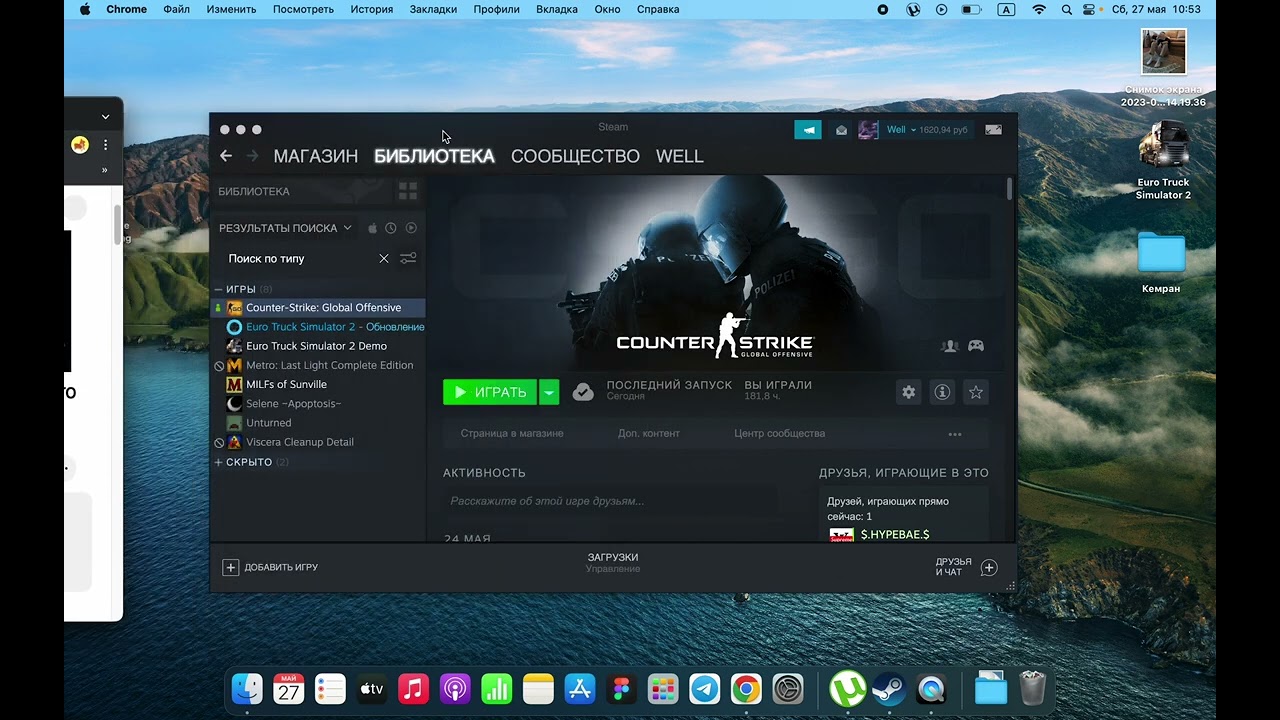This screenshot has width=1280, height=720.
Task: Click the add game plus icon
Action: point(230,567)
